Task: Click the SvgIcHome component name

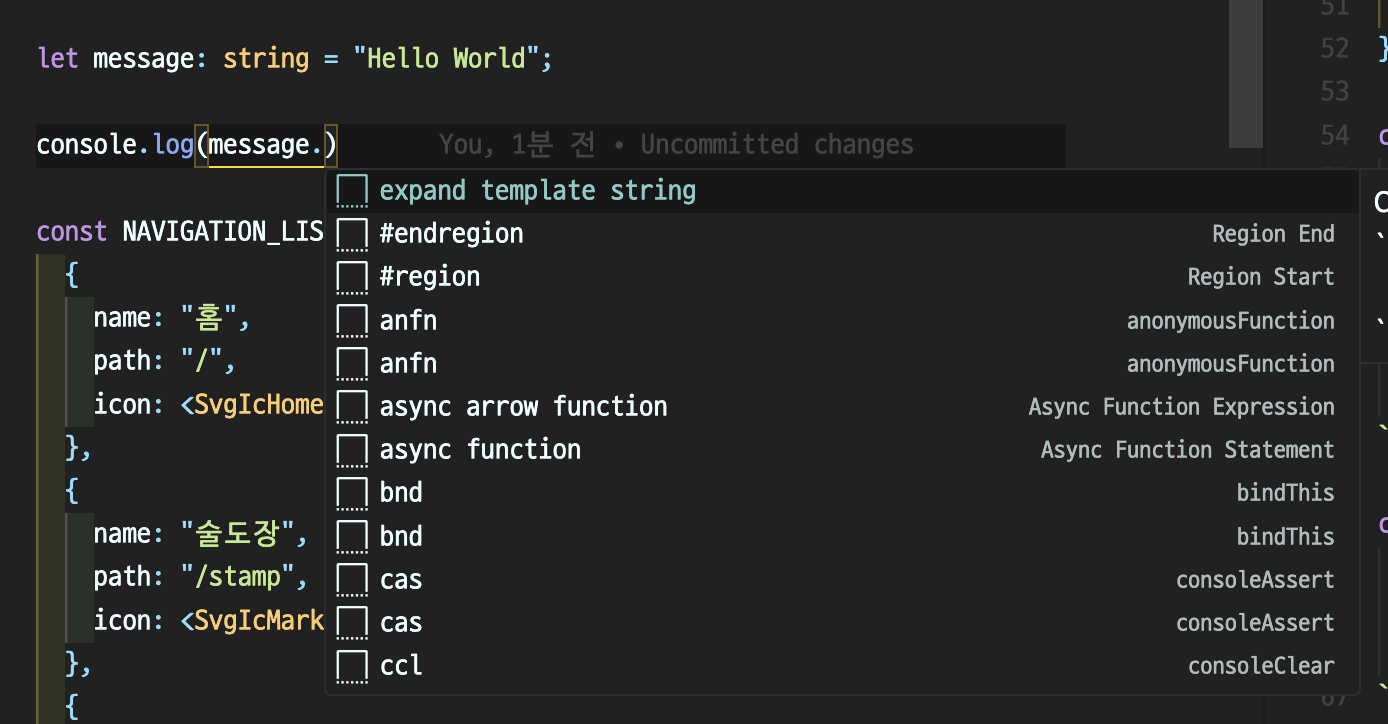Action: [x=258, y=404]
